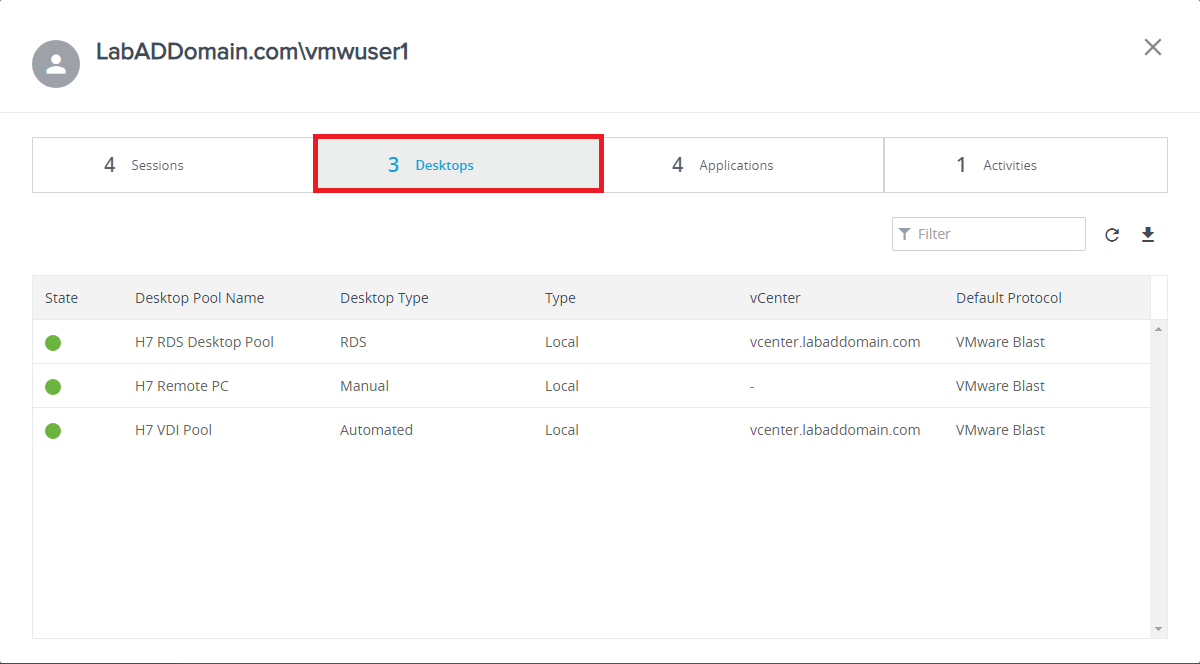The width and height of the screenshot is (1200, 664).
Task: Click green state dot for H7 RDS Desktop Pool
Action: (x=53, y=343)
